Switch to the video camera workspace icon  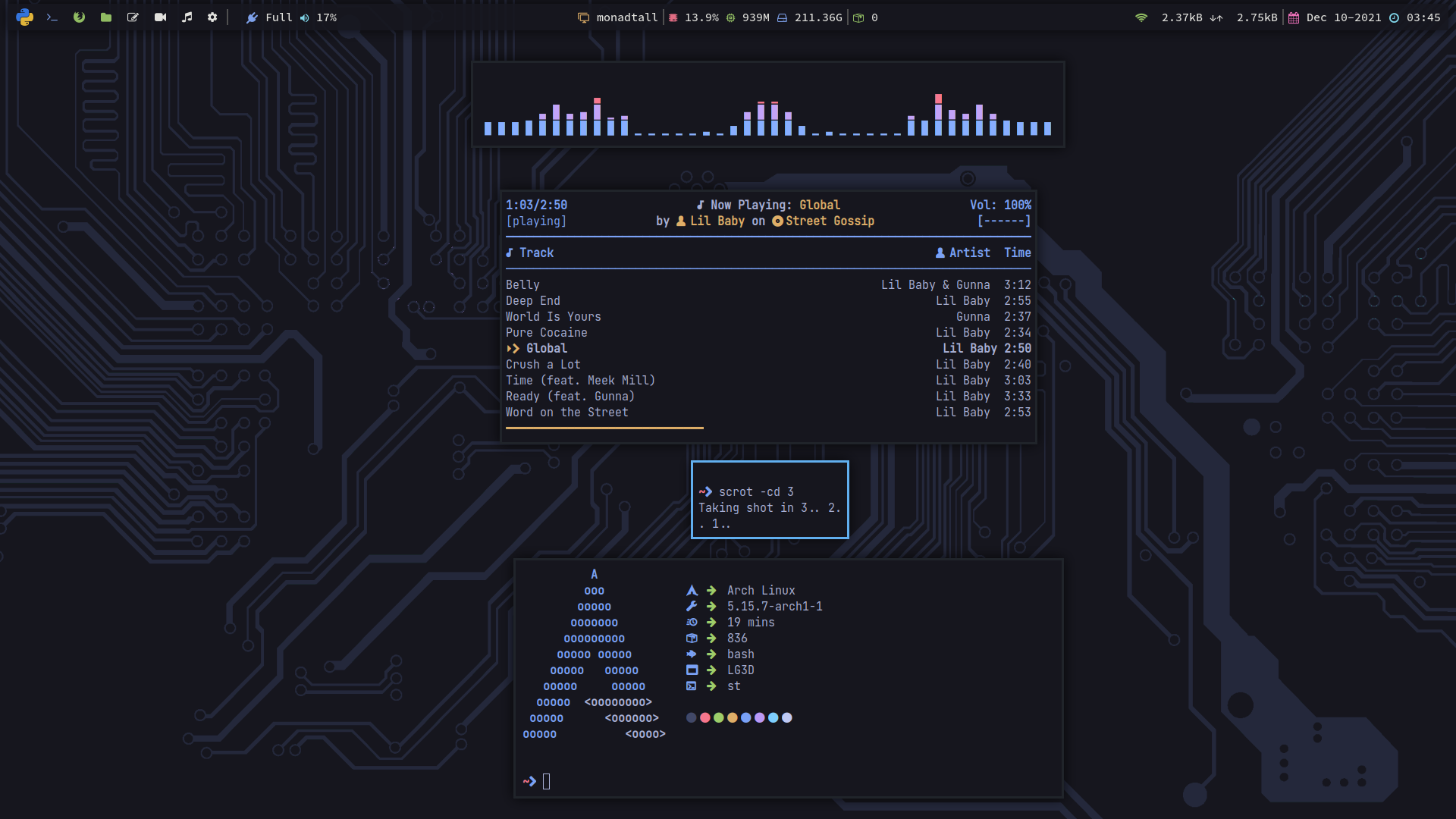pyautogui.click(x=160, y=17)
